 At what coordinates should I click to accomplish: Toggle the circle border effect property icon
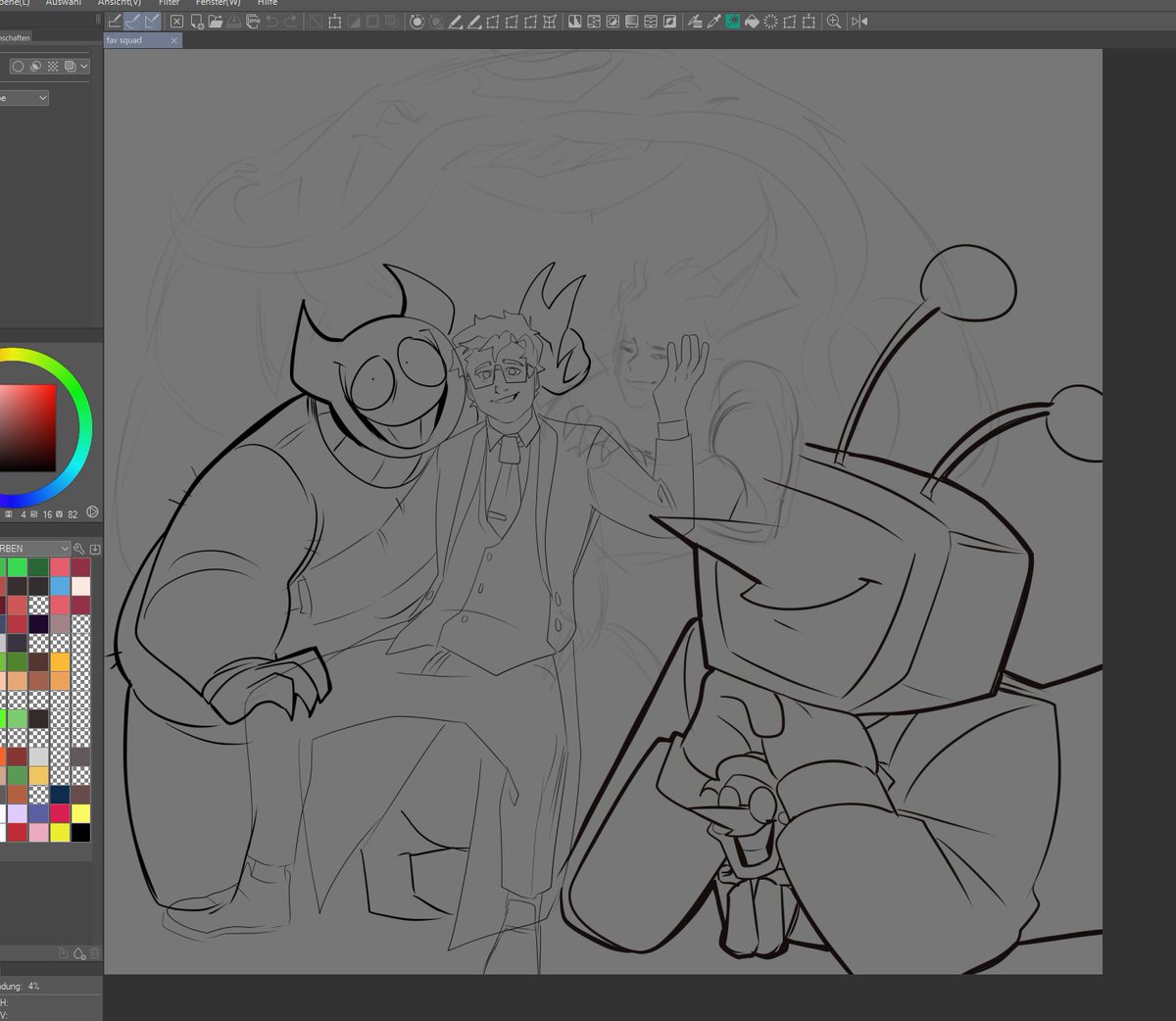pos(18,67)
